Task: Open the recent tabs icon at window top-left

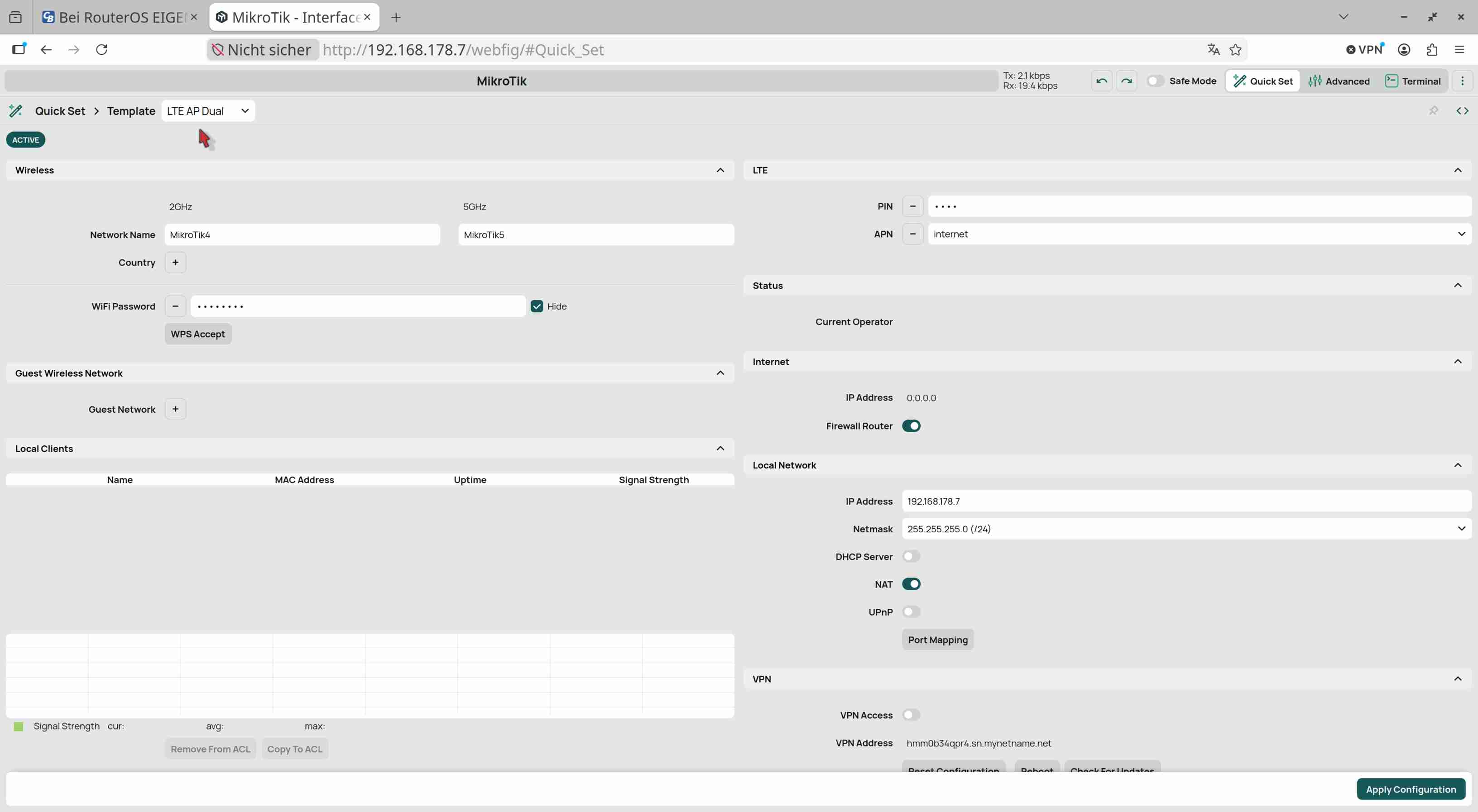Action: click(15, 17)
